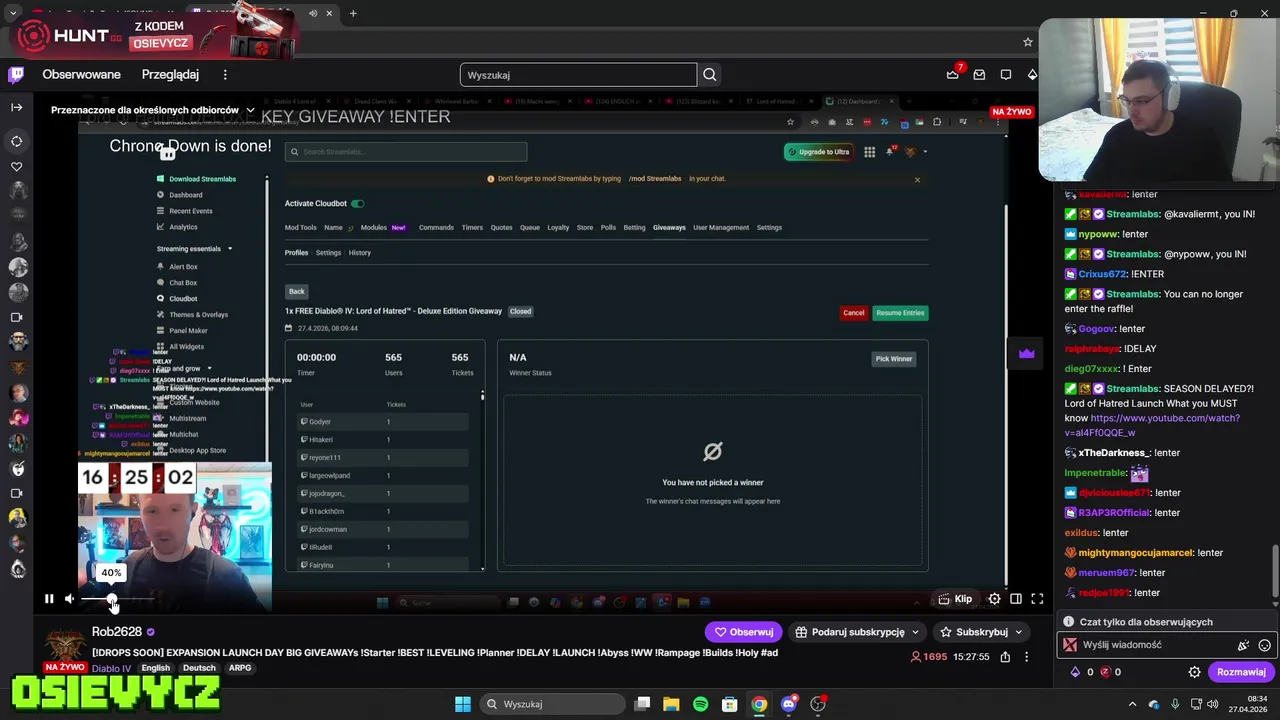Open chat settings gear icon
Viewport: 1280px width, 720px height.
pyautogui.click(x=1194, y=672)
